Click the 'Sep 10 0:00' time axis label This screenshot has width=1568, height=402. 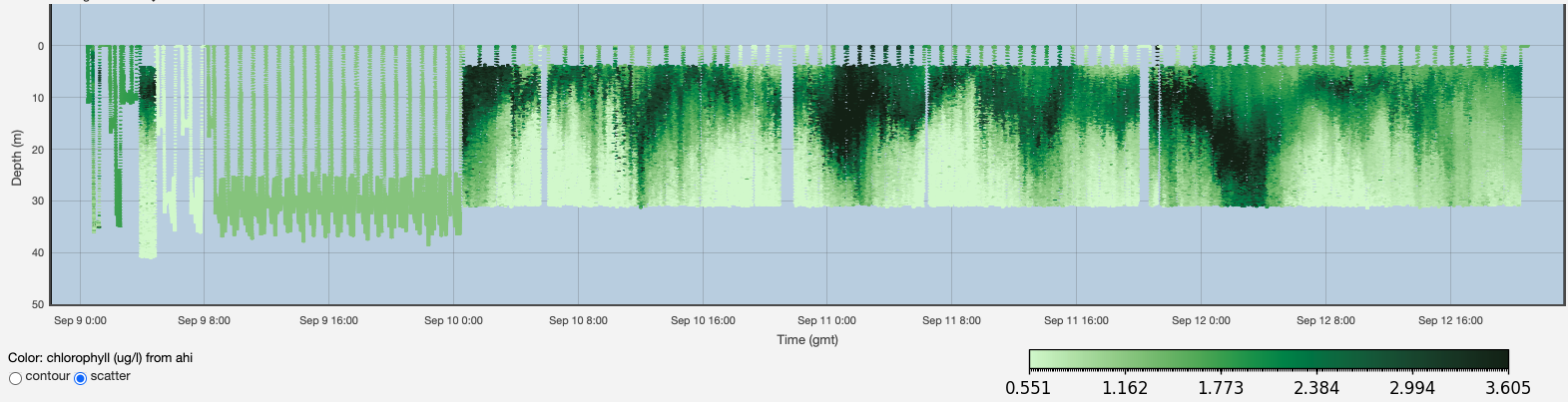coord(453,320)
